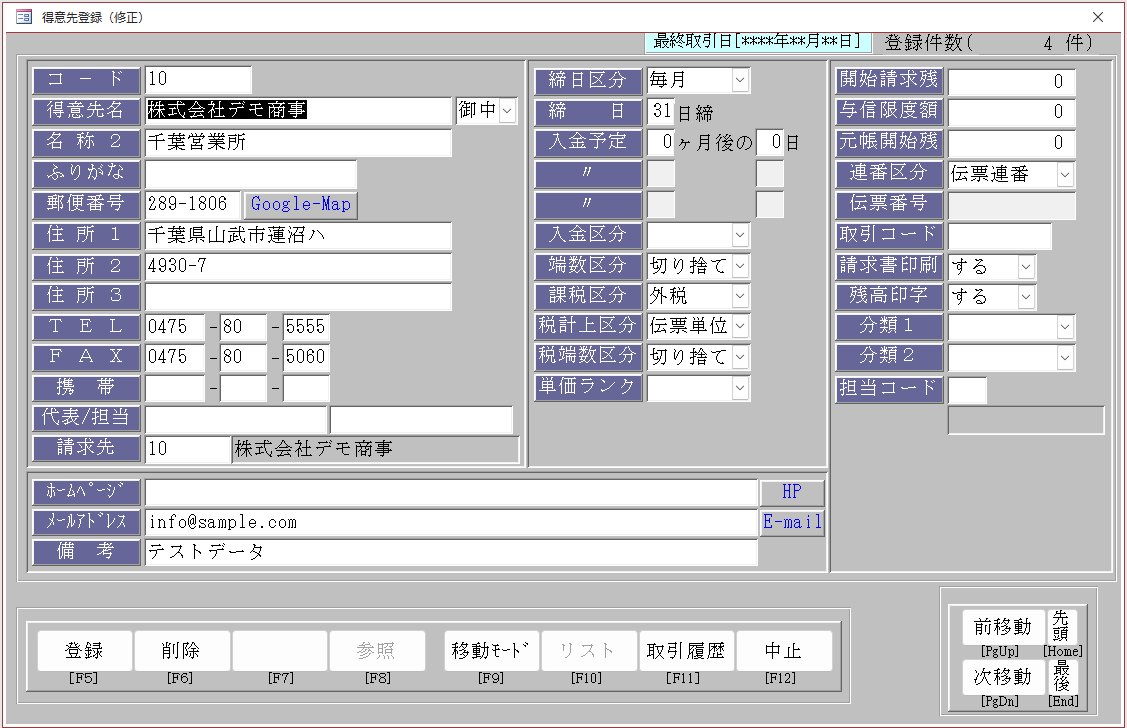Go to previous record with 前移動
1127x728 pixels.
[x=1003, y=627]
